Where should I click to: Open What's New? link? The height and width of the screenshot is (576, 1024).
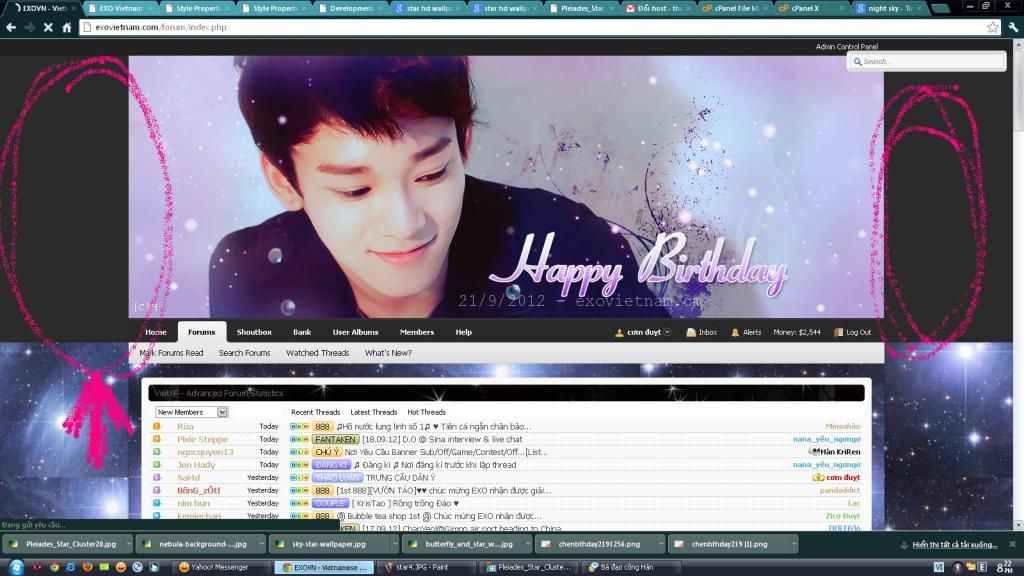(388, 353)
